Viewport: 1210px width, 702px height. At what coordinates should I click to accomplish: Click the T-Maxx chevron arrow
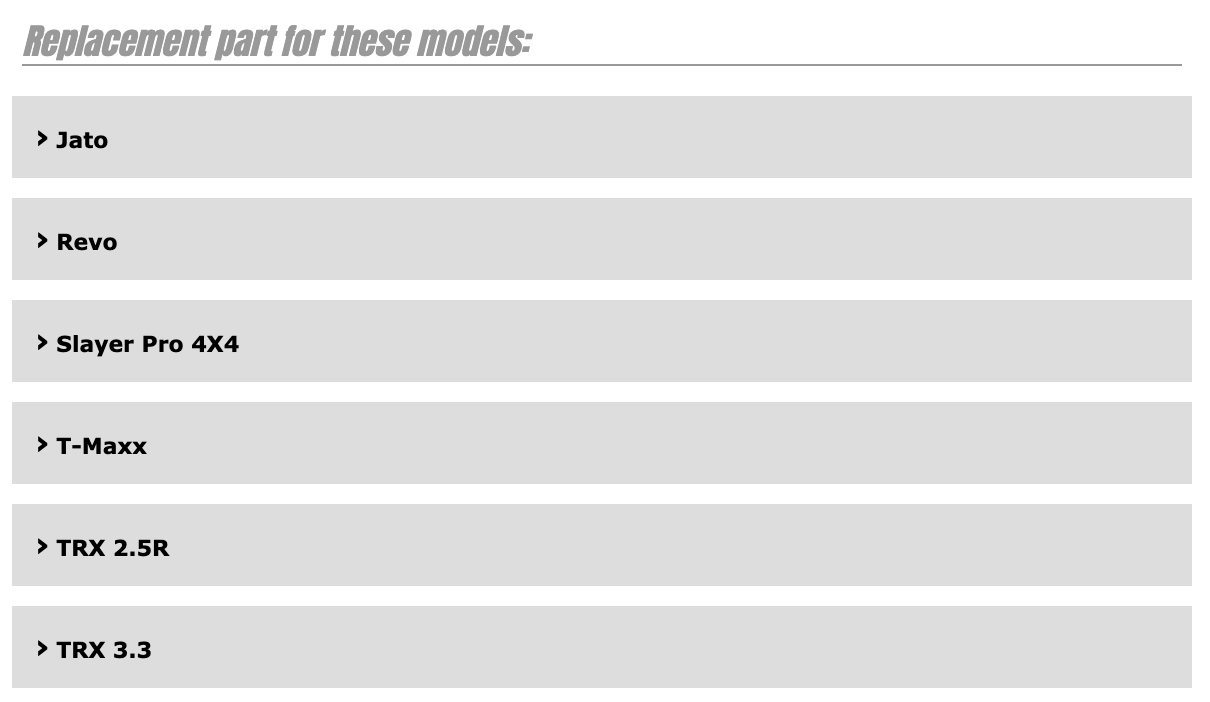42,444
